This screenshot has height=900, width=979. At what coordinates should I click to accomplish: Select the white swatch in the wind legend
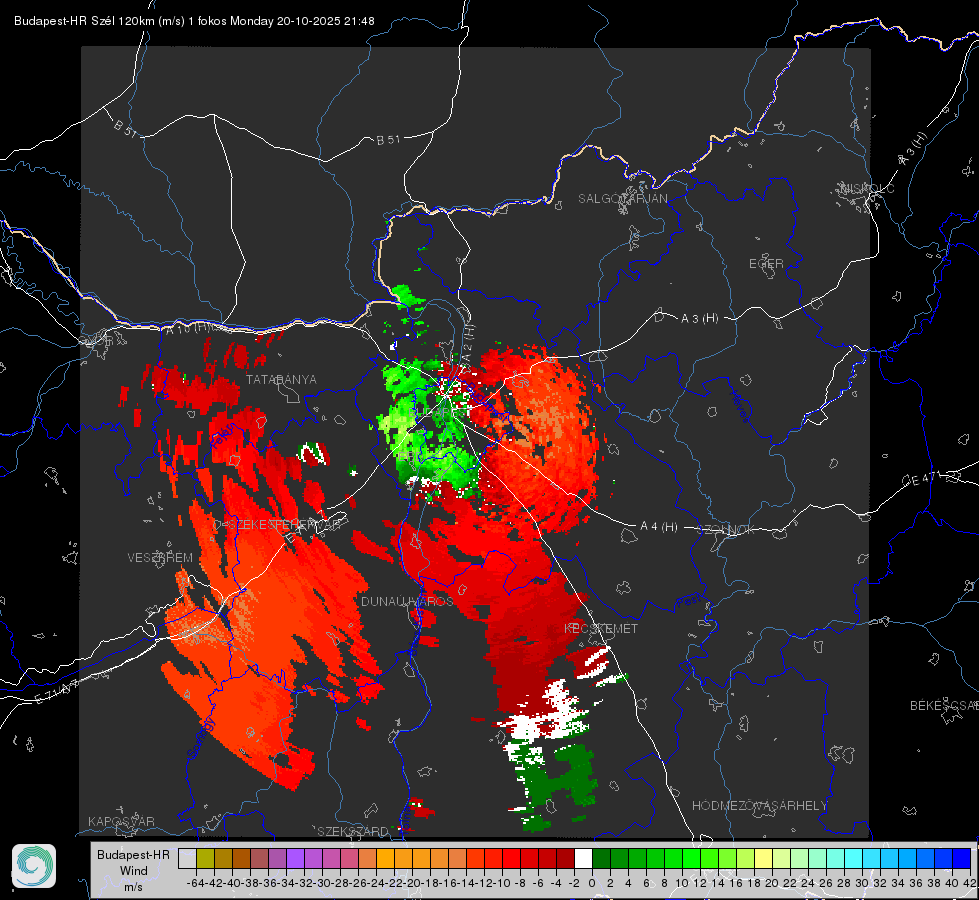pyautogui.click(x=583, y=858)
